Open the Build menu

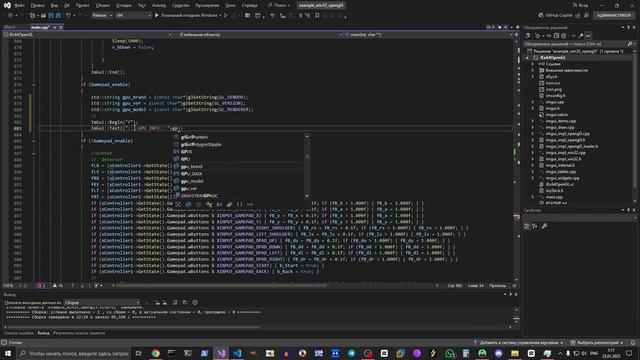point(103,5)
